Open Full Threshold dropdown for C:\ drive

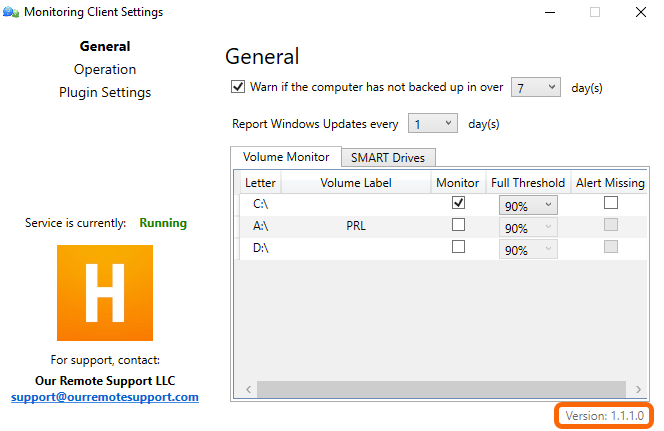click(x=528, y=206)
